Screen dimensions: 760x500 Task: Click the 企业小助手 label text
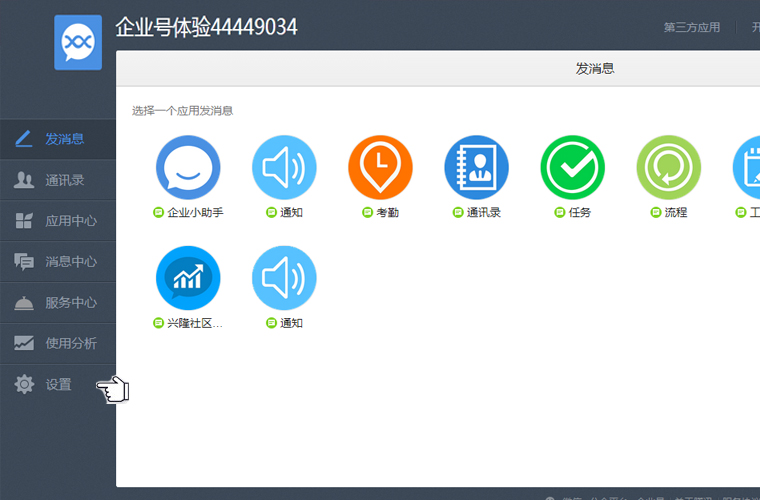pos(195,213)
